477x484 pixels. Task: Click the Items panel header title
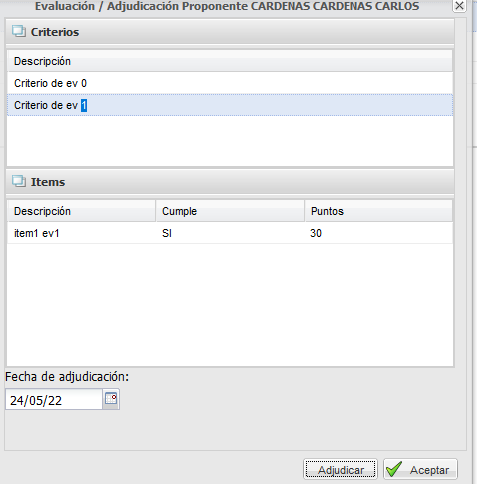pos(48,182)
